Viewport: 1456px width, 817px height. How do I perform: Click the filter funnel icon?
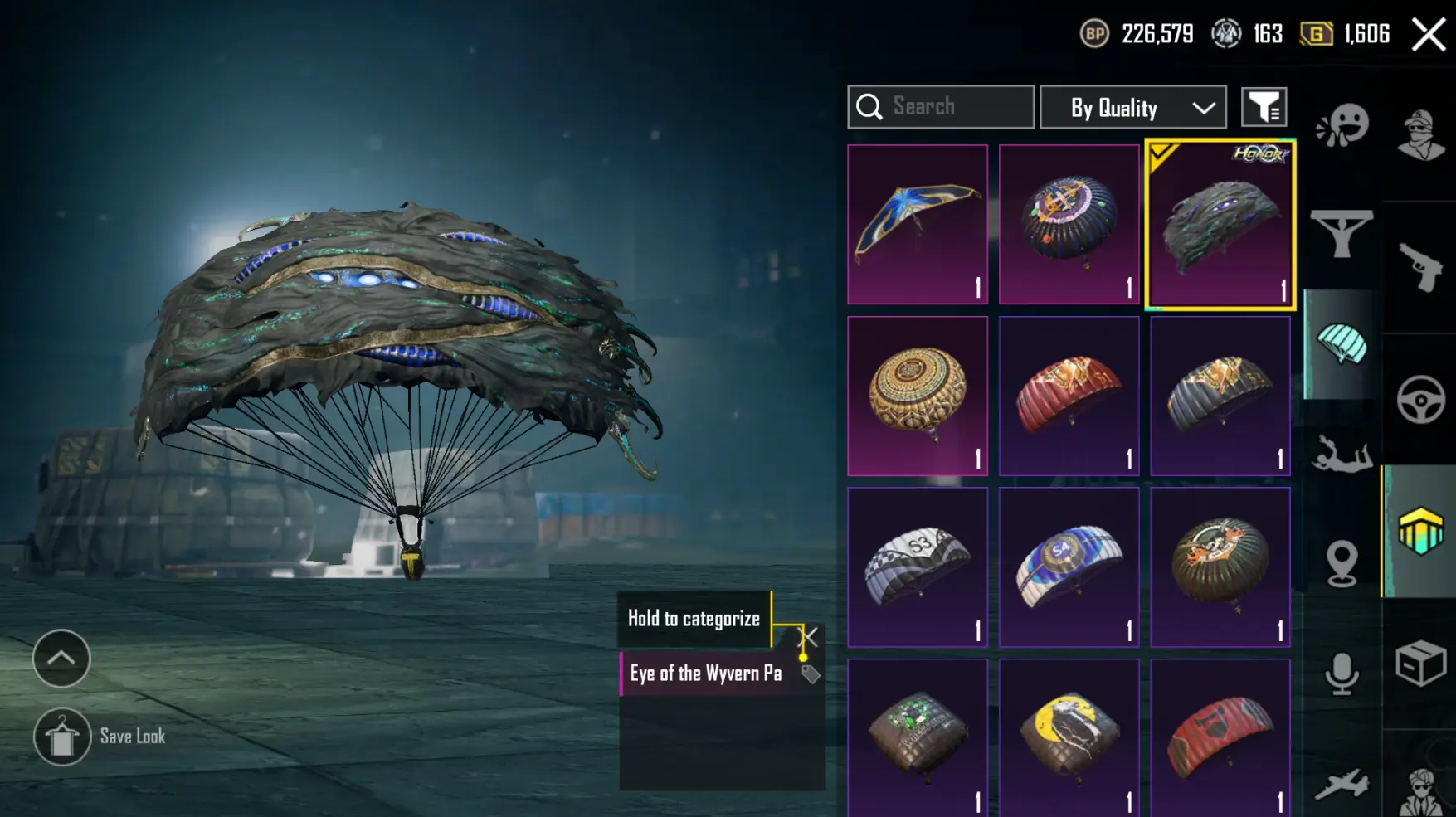[x=1264, y=107]
